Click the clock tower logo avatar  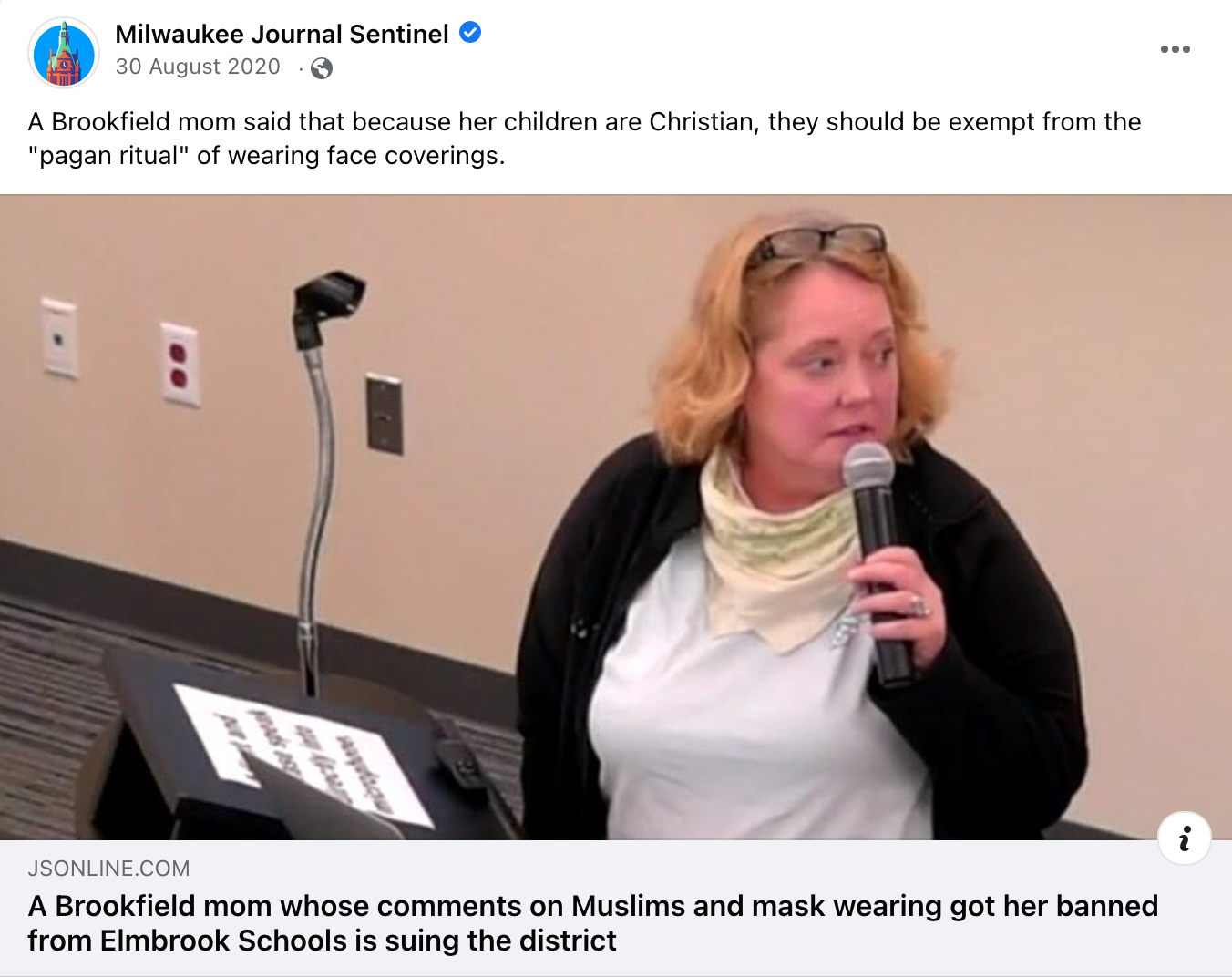[64, 53]
